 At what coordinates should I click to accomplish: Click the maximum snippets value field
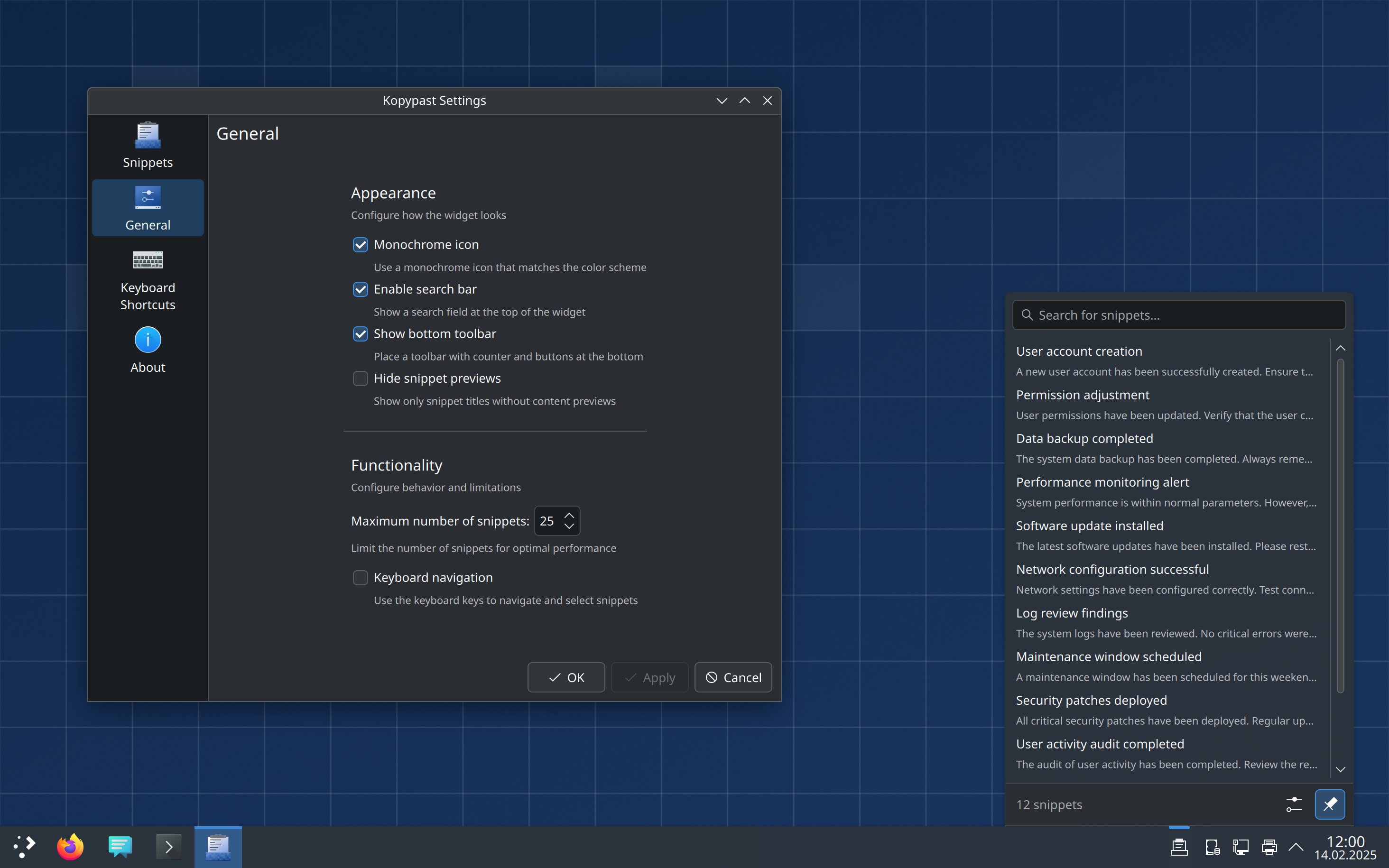pos(547,521)
